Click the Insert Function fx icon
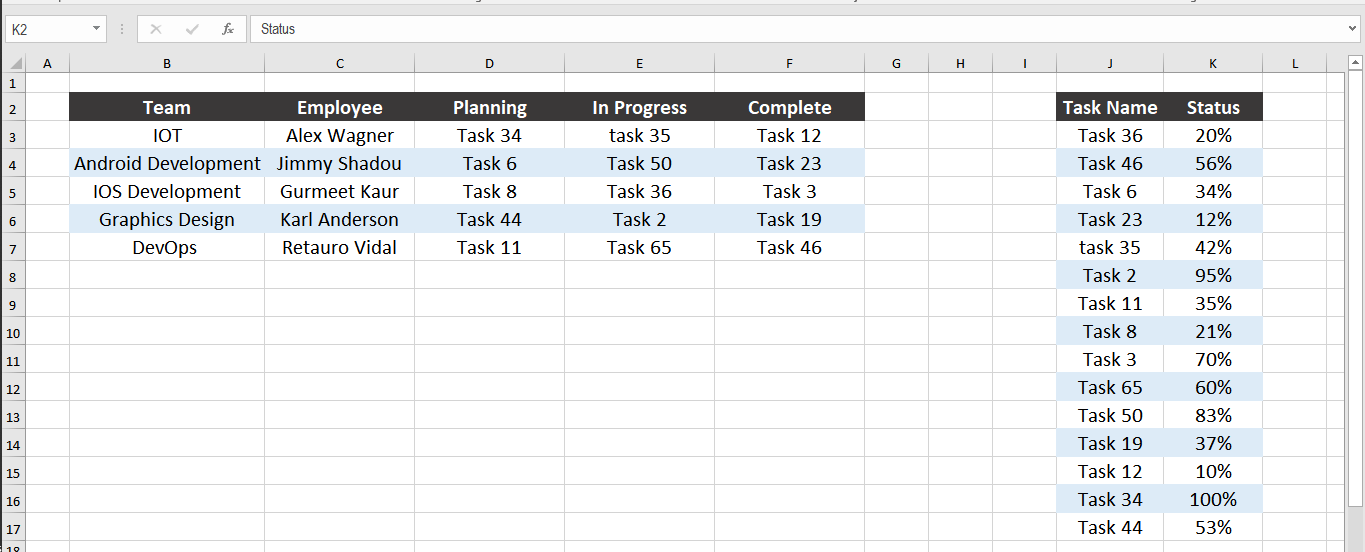 coord(228,29)
